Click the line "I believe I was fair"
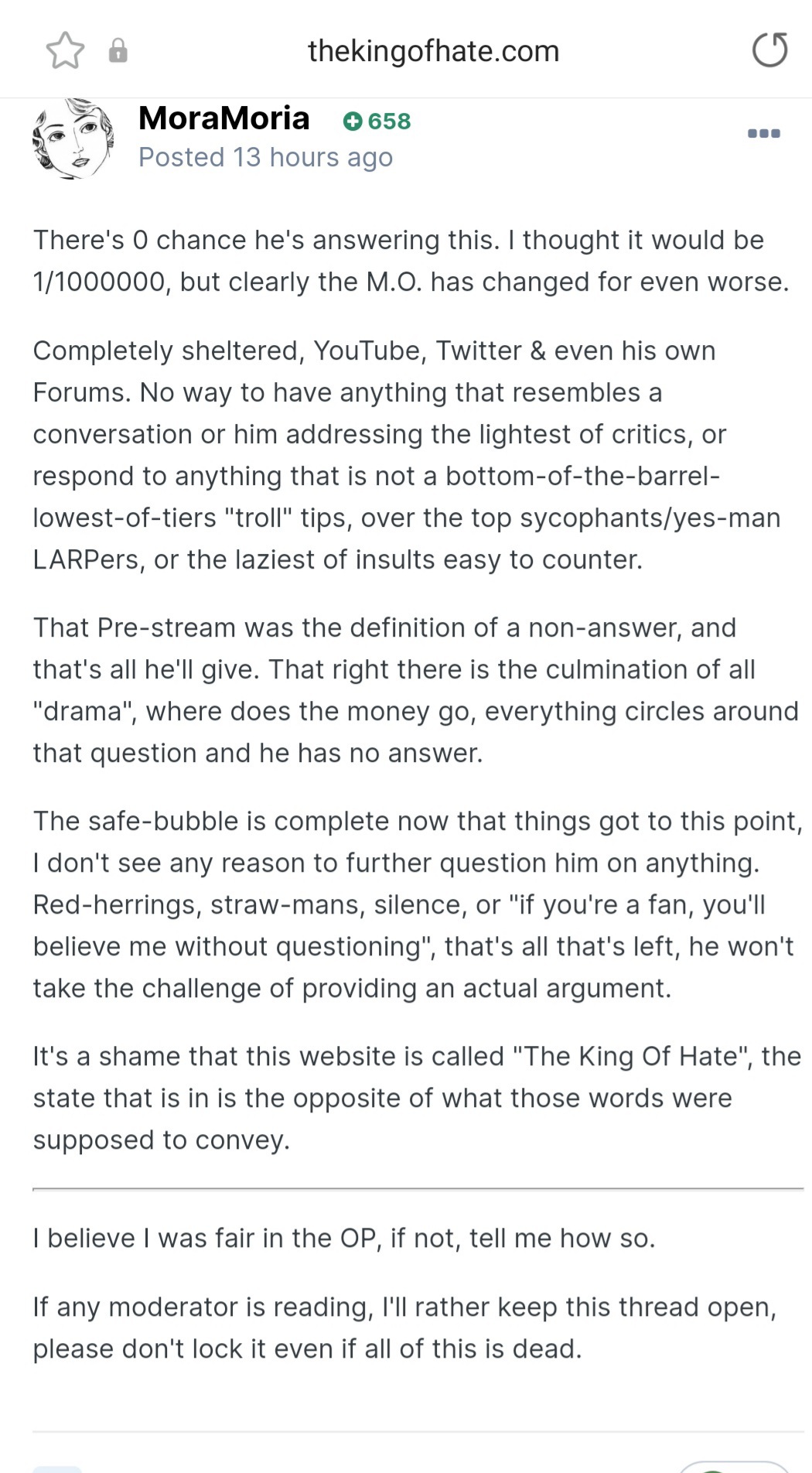Viewport: 812px width, 1473px height. (x=344, y=1239)
